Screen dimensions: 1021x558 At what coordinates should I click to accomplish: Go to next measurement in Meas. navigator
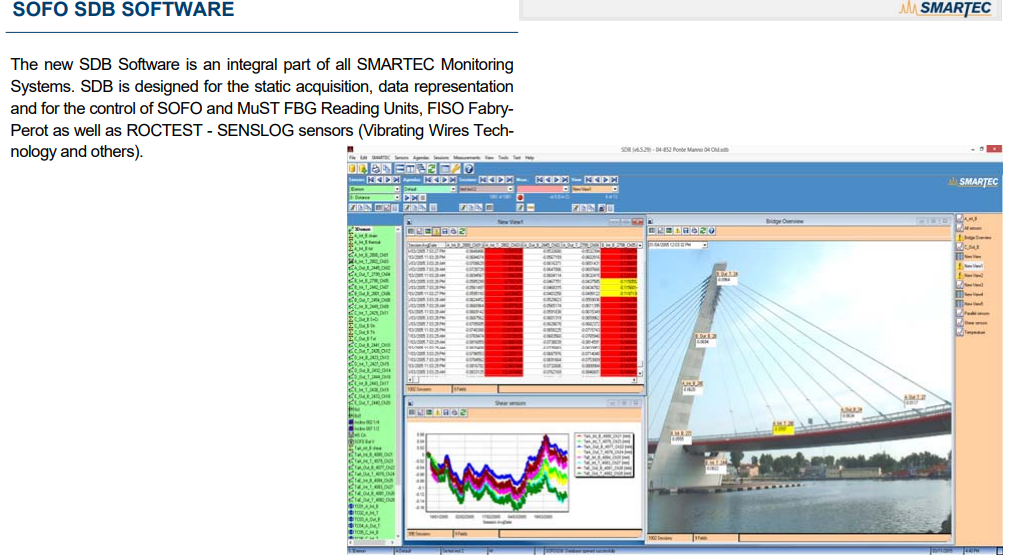click(x=556, y=180)
